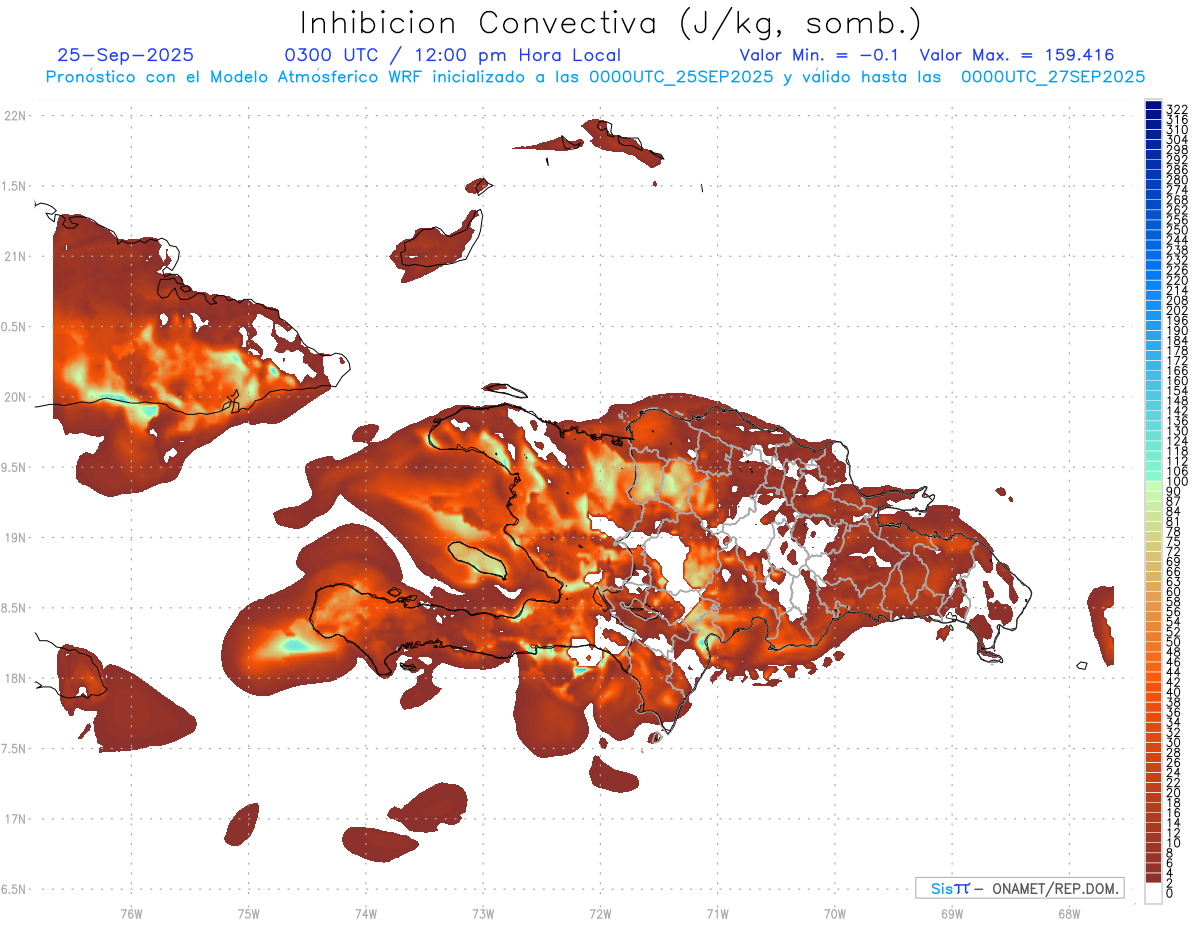This screenshot has width=1200, height=927.
Task: Click Great Inagua island north of Haiti
Action: [437, 245]
